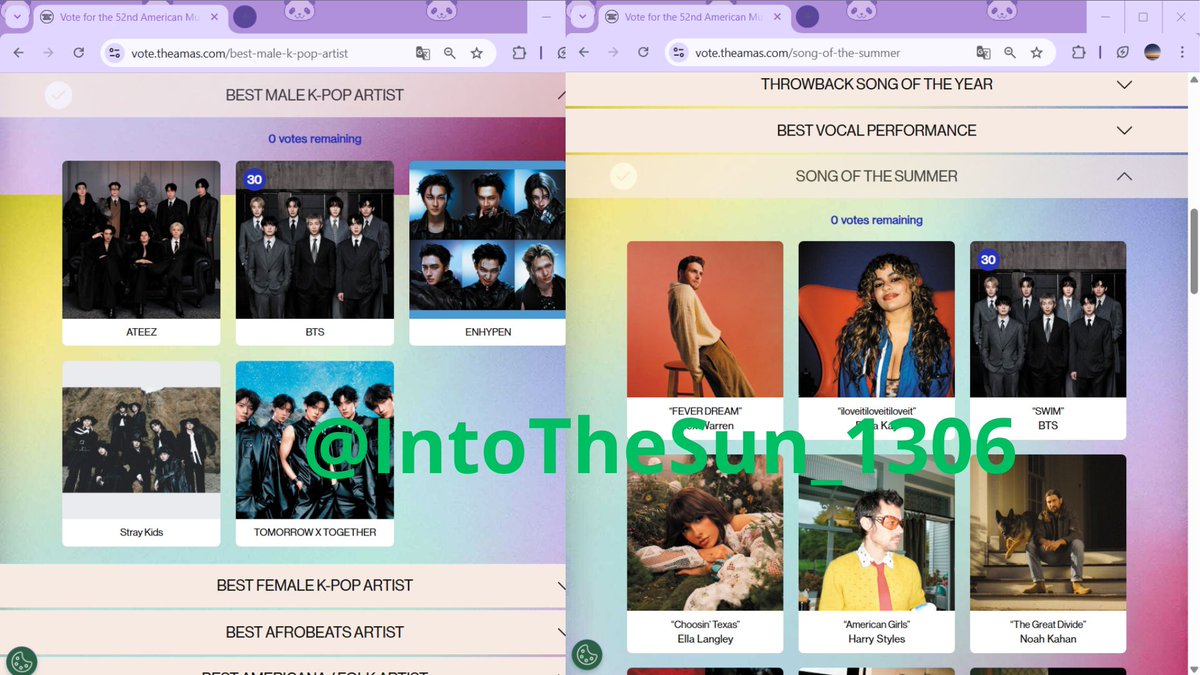Click "0 votes remaining" under BEST MALE K-POP ARTIST
The height and width of the screenshot is (675, 1200).
pos(315,139)
